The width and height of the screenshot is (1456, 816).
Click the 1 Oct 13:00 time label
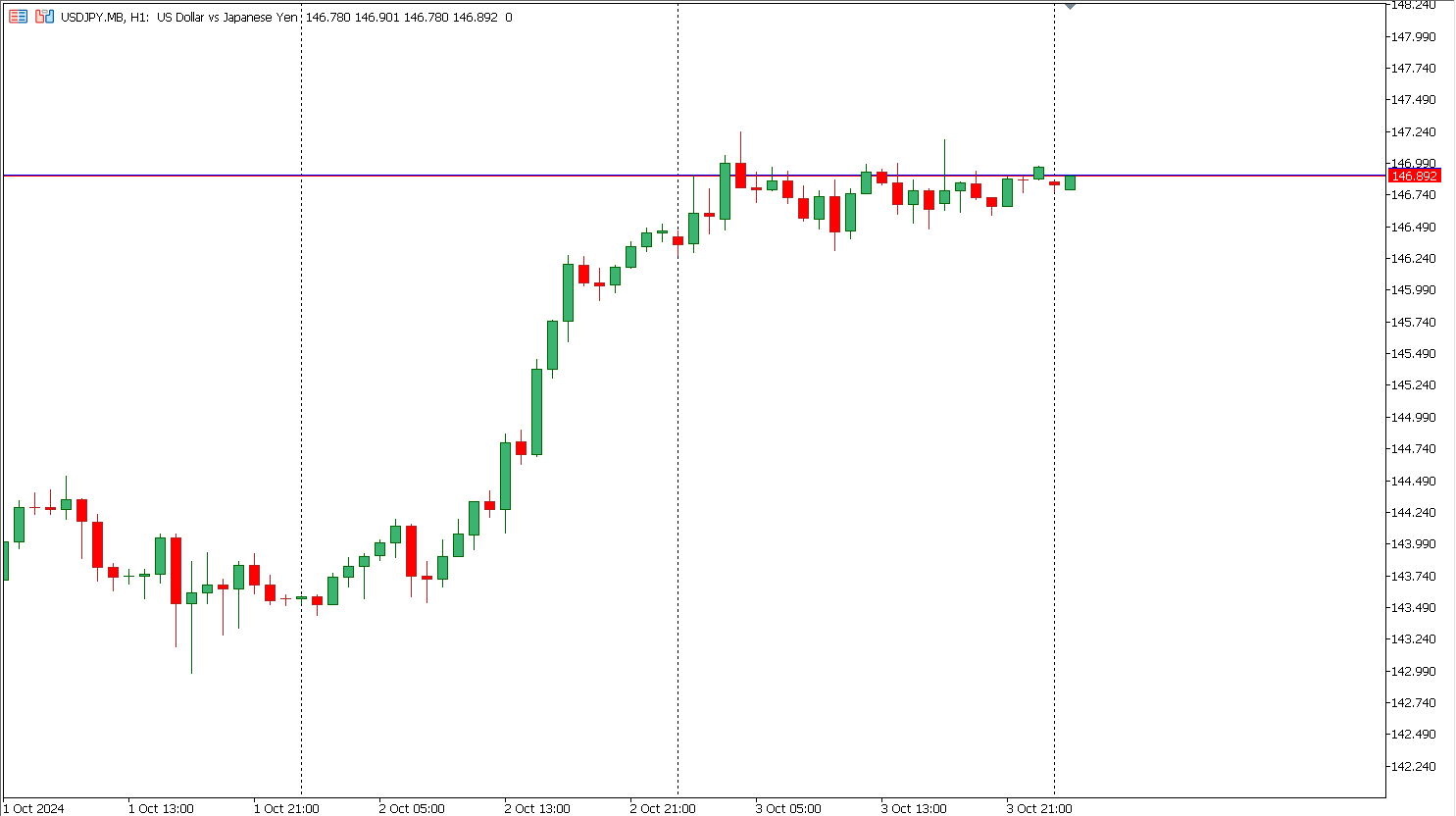(x=161, y=808)
